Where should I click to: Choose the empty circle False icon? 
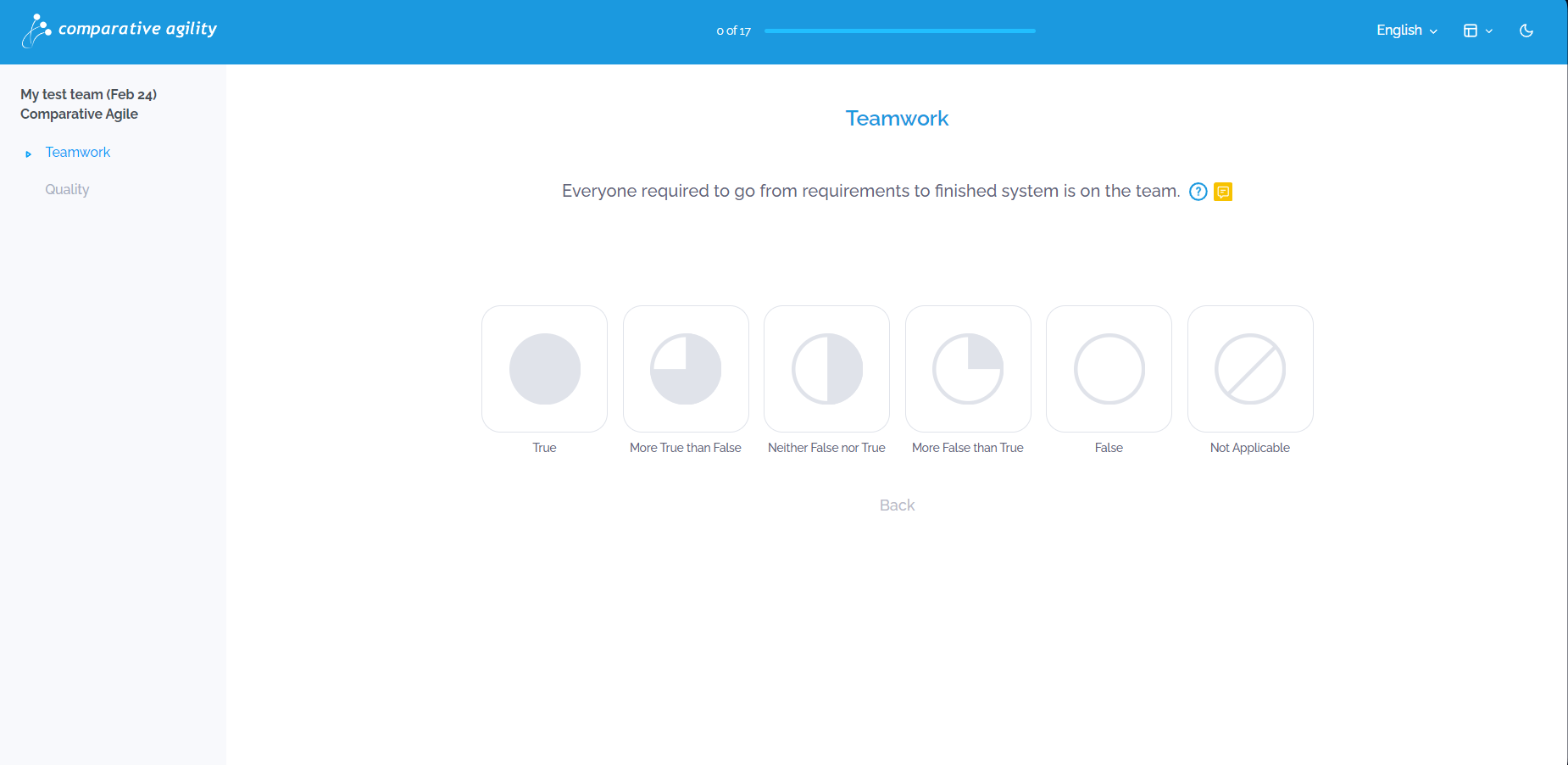point(1109,369)
